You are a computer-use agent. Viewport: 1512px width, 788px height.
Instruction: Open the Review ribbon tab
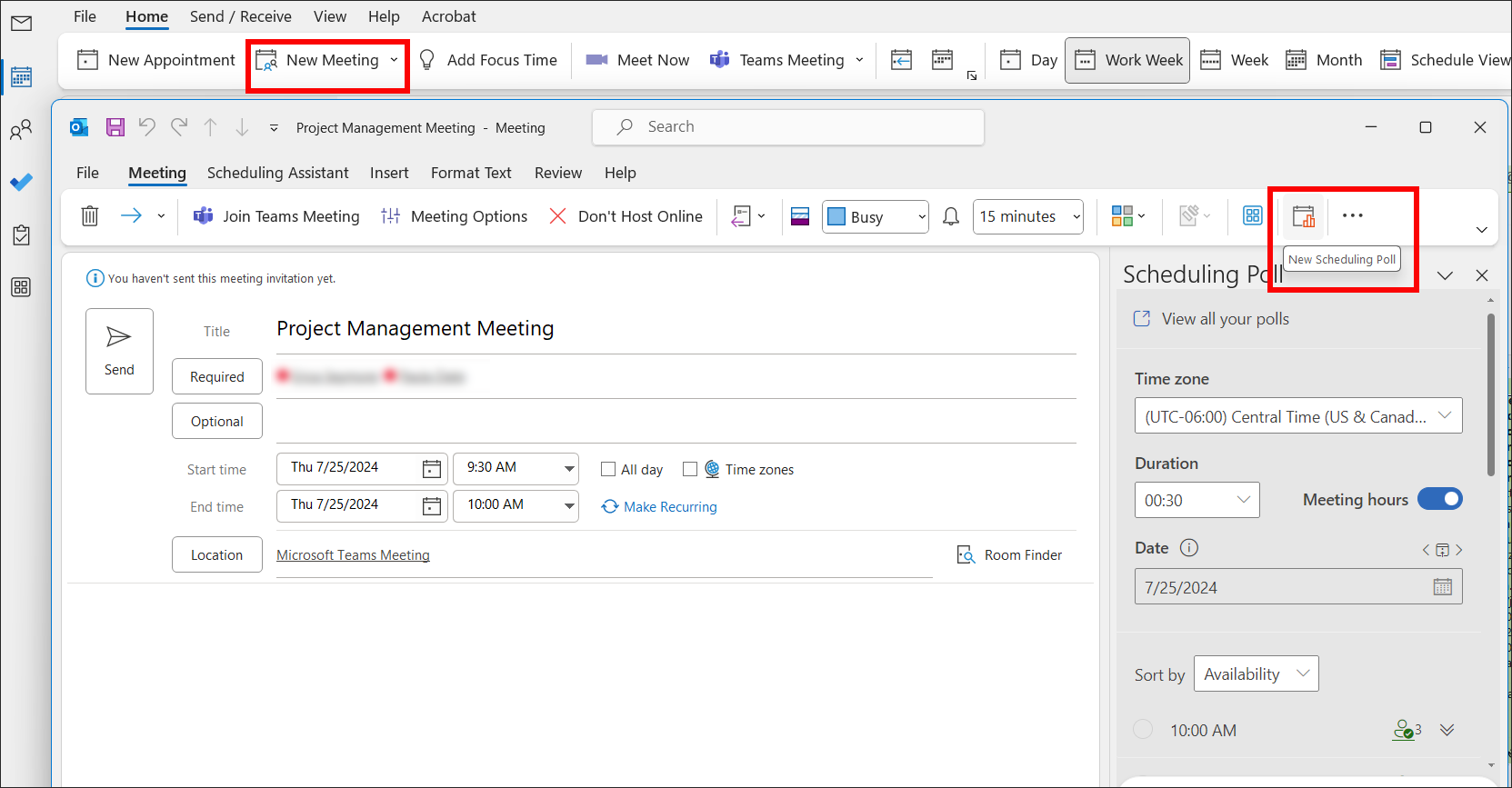point(558,173)
